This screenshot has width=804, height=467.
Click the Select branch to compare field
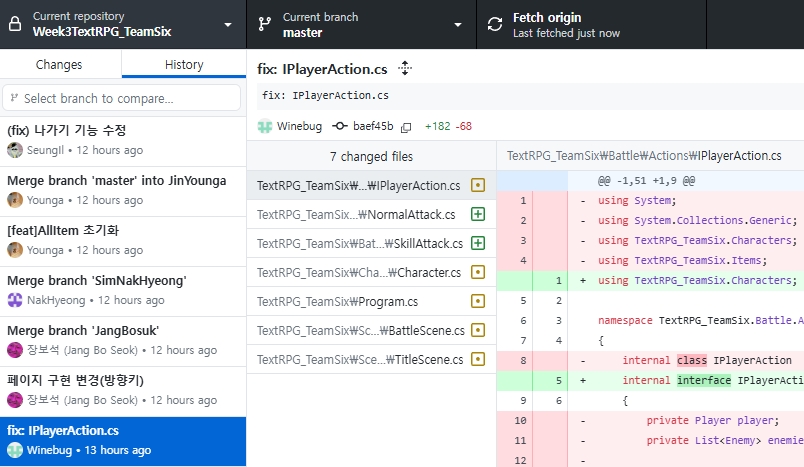122,98
